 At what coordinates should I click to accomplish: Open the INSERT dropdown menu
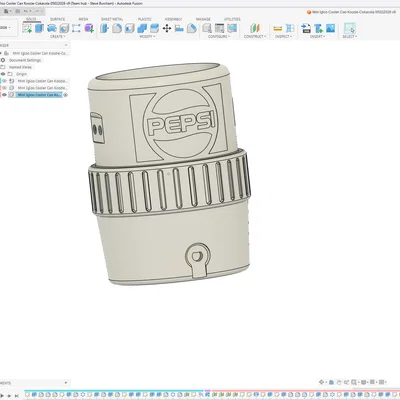318,36
